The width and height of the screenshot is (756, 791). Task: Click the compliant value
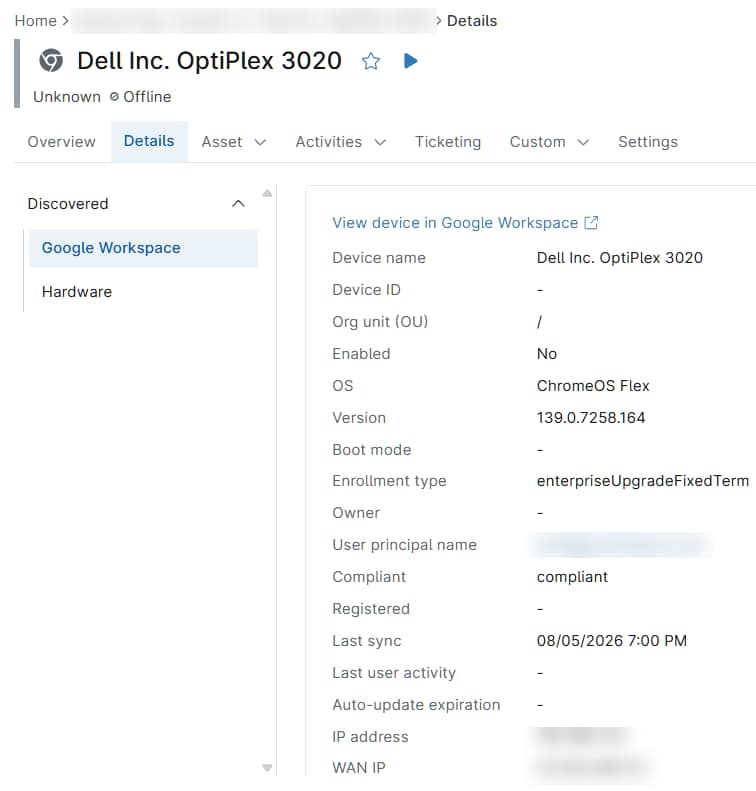coord(572,577)
